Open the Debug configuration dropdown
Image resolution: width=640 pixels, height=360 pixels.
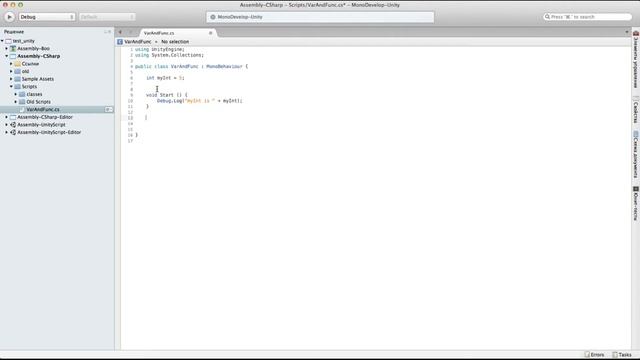pos(47,17)
